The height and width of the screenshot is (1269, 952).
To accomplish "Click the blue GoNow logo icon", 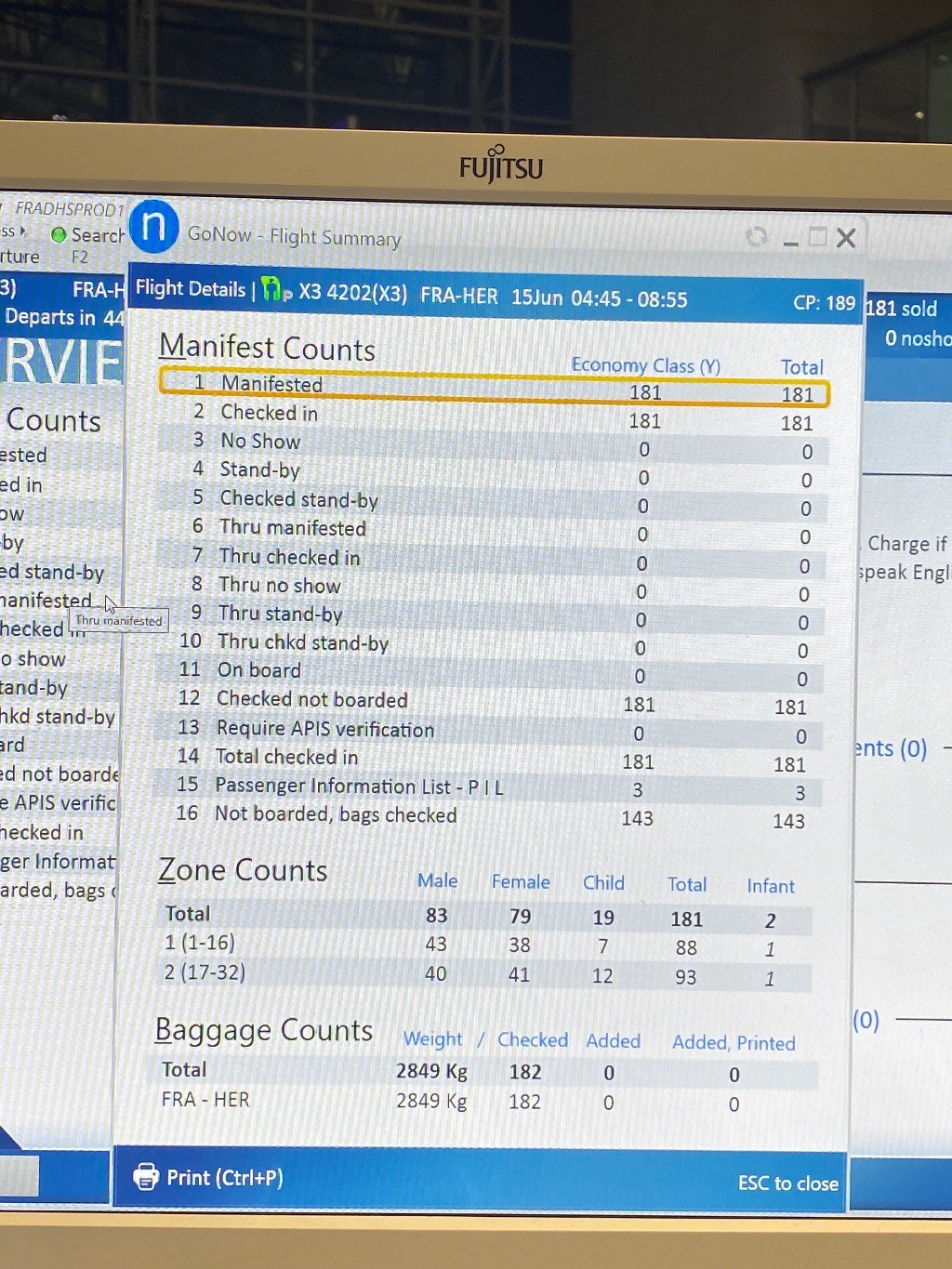I will 154,227.
